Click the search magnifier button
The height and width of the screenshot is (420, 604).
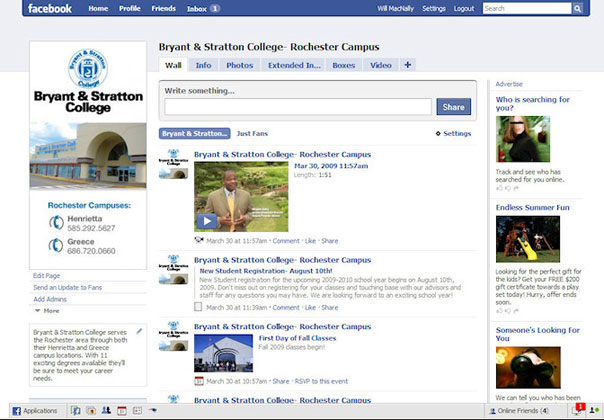coord(577,8)
